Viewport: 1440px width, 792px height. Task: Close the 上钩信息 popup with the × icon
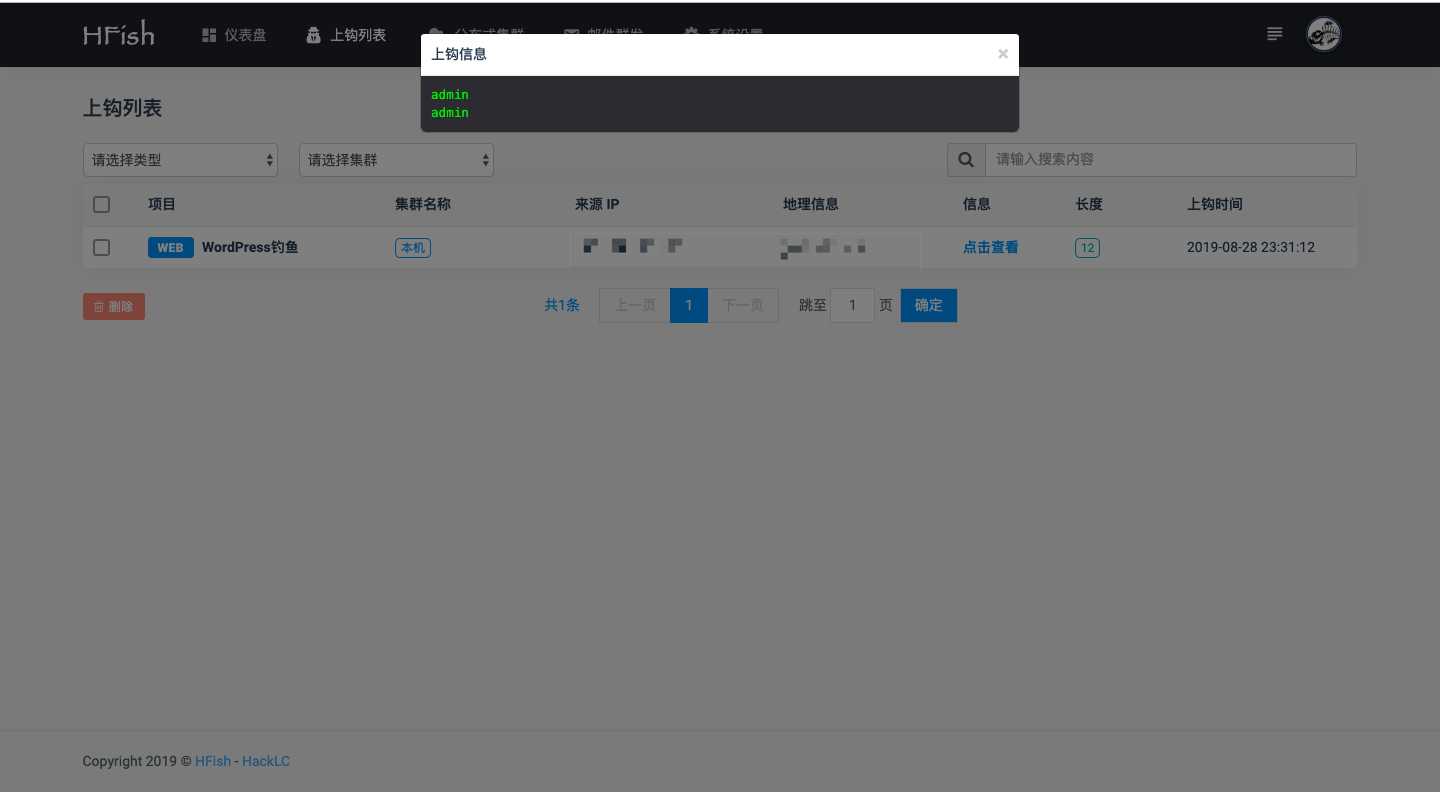pos(1003,54)
